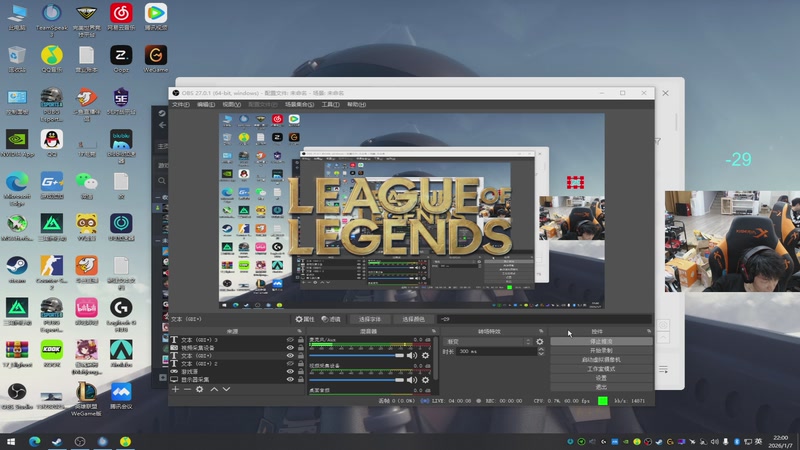Open the green KOOK desktop icon
The image size is (800, 450).
click(52, 354)
